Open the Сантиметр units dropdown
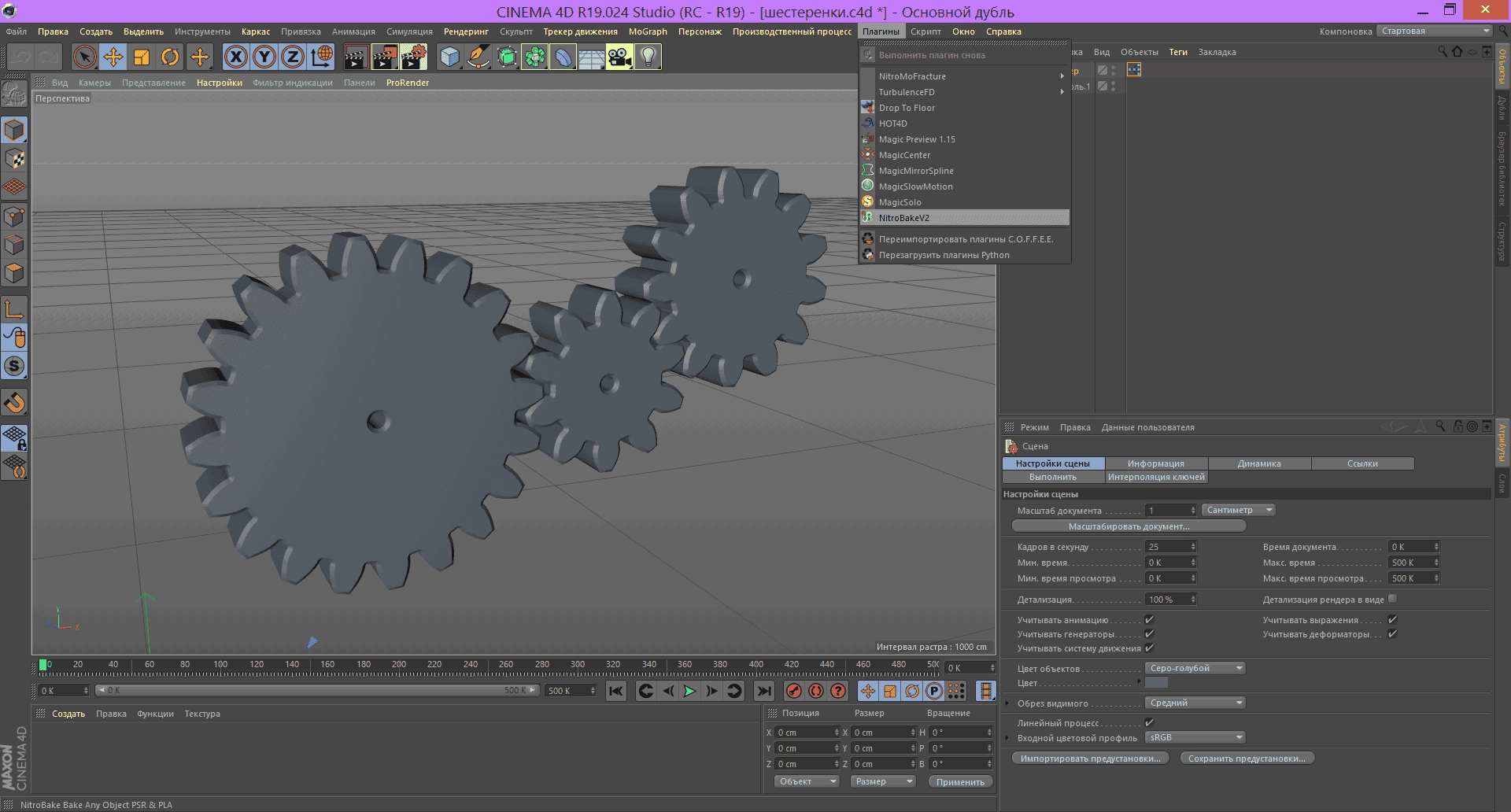Image resolution: width=1511 pixels, height=812 pixels. (x=1239, y=510)
